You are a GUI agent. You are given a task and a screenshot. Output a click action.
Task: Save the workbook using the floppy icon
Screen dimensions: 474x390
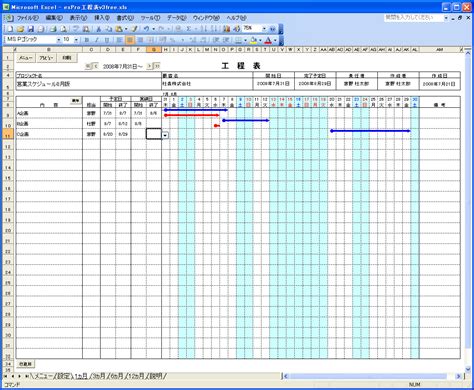click(x=31, y=29)
